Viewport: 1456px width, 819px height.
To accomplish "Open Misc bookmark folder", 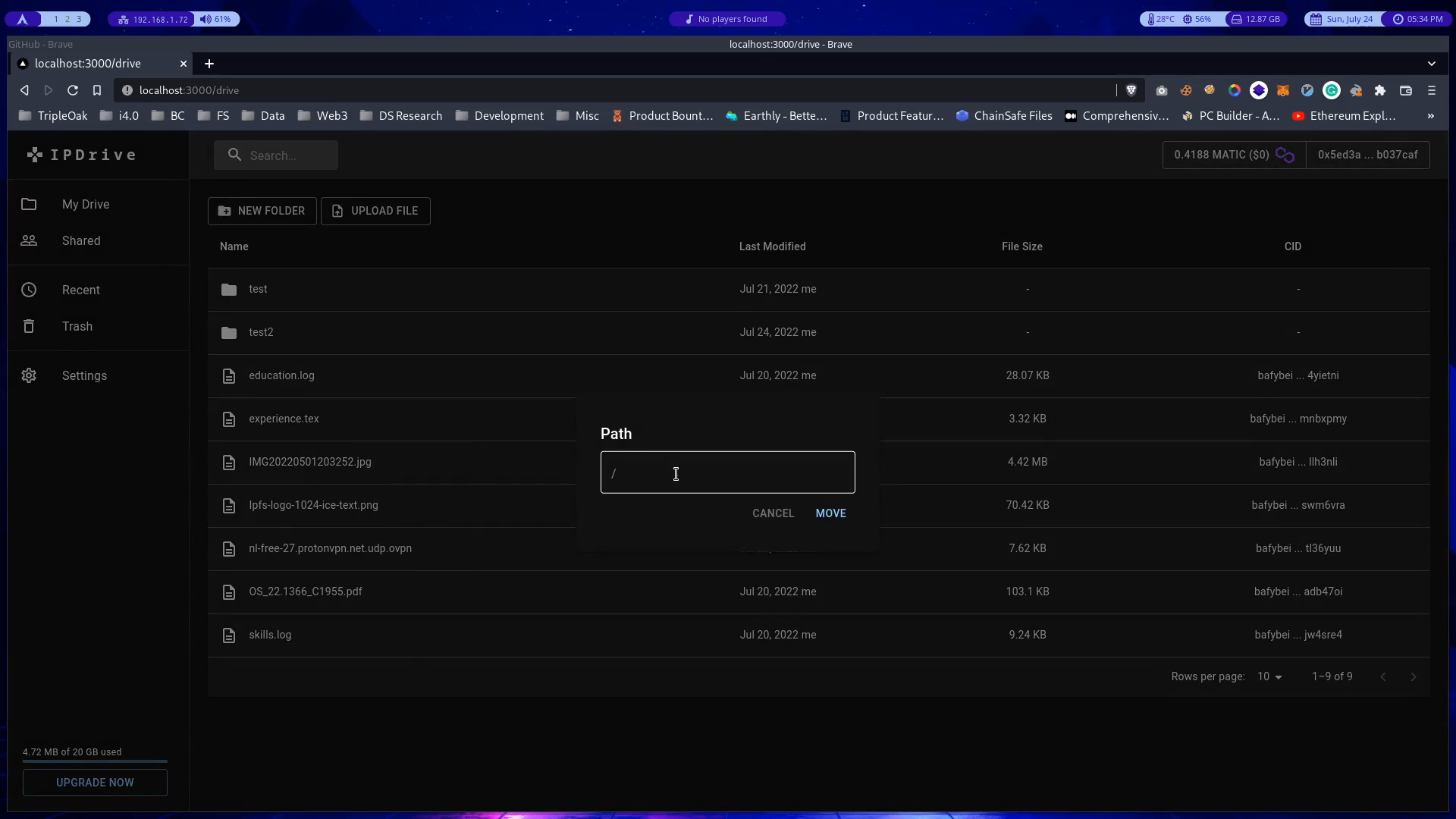I will point(578,116).
